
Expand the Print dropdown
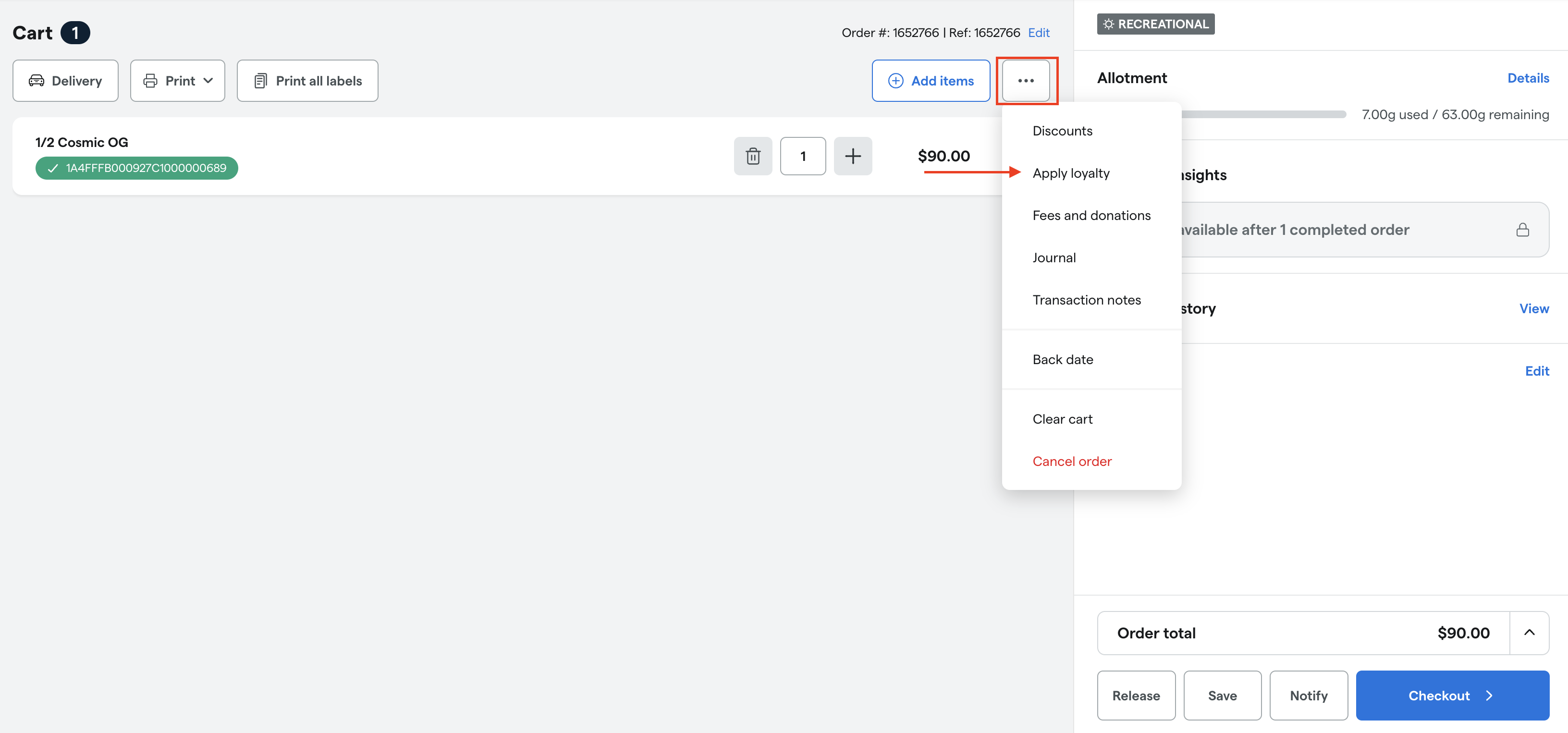coord(178,80)
